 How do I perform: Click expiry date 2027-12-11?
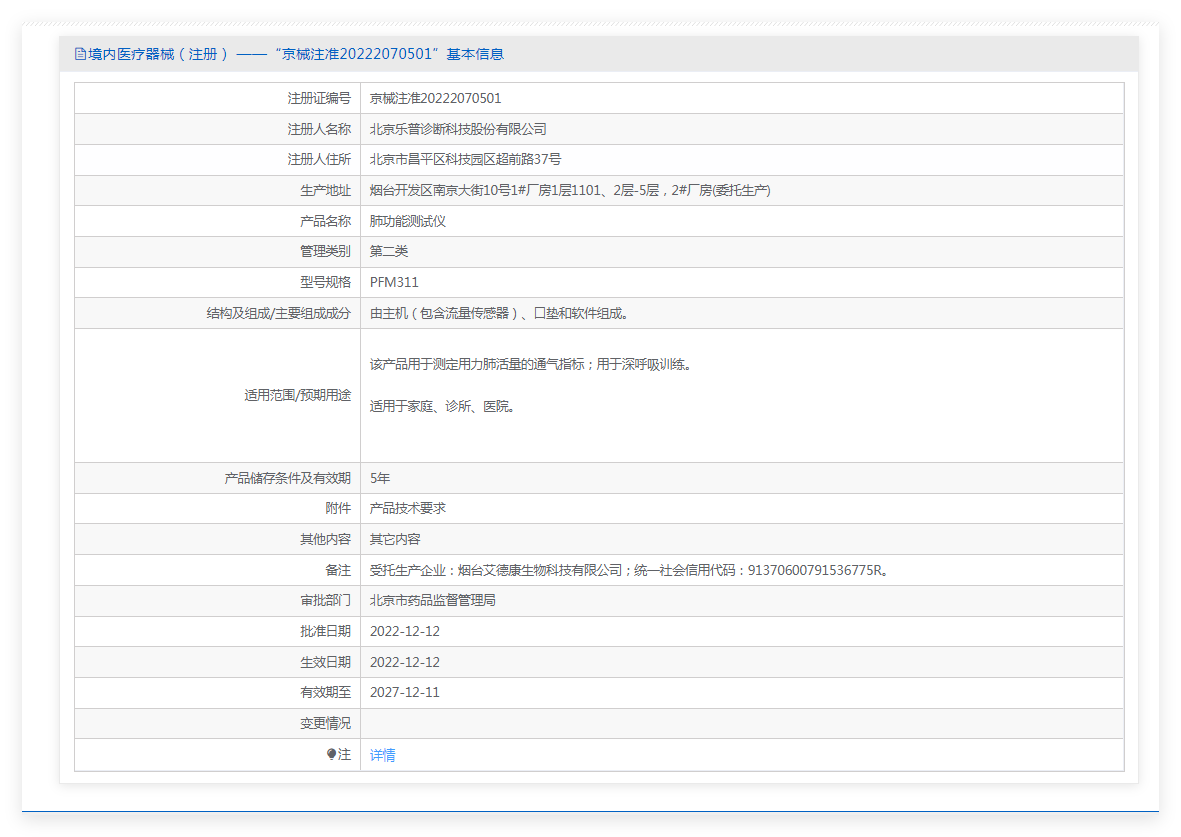[404, 692]
